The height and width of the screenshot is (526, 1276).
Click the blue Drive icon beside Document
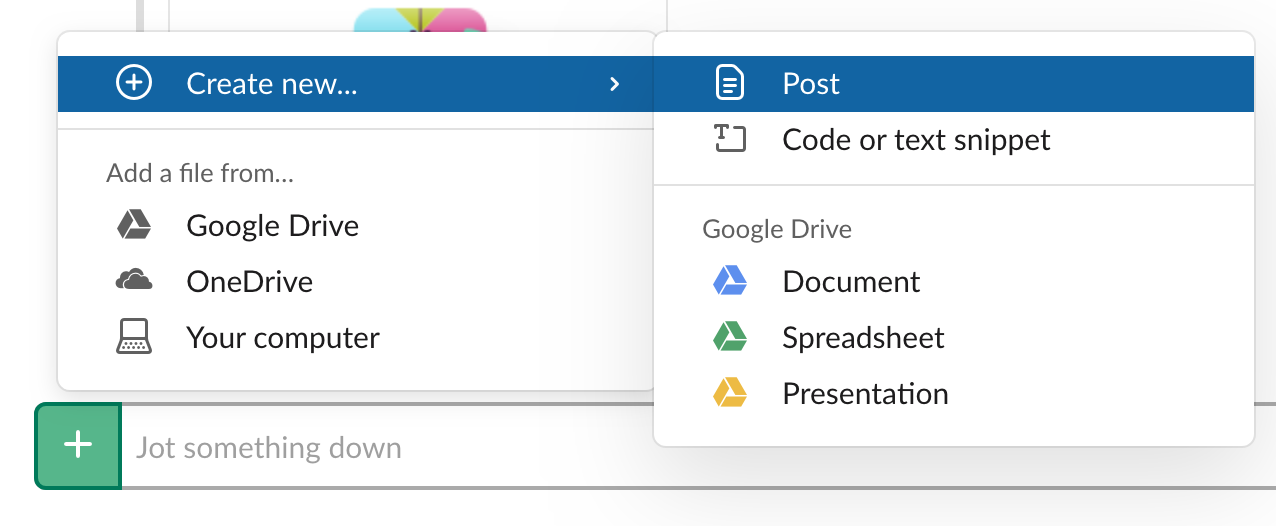[x=730, y=281]
